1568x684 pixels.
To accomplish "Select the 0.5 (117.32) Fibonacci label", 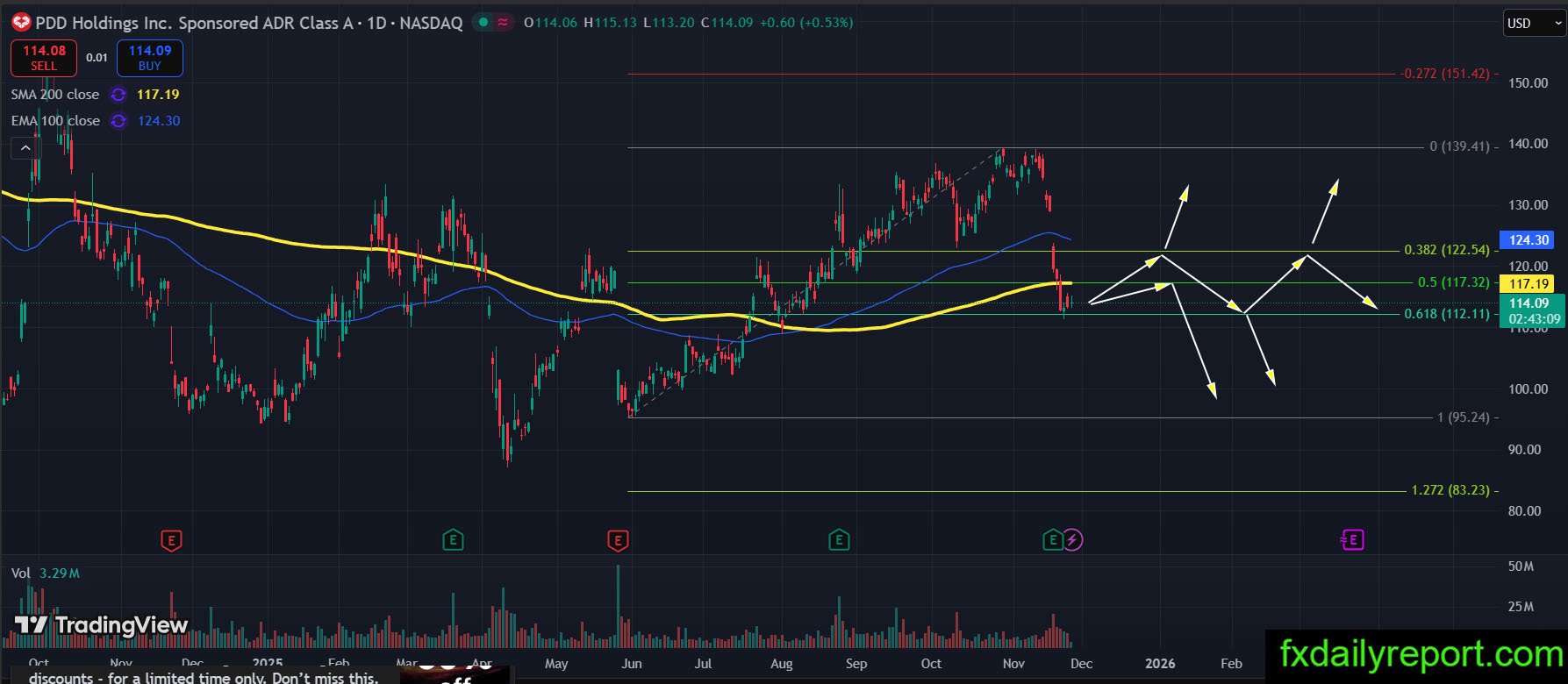I will click(1454, 282).
